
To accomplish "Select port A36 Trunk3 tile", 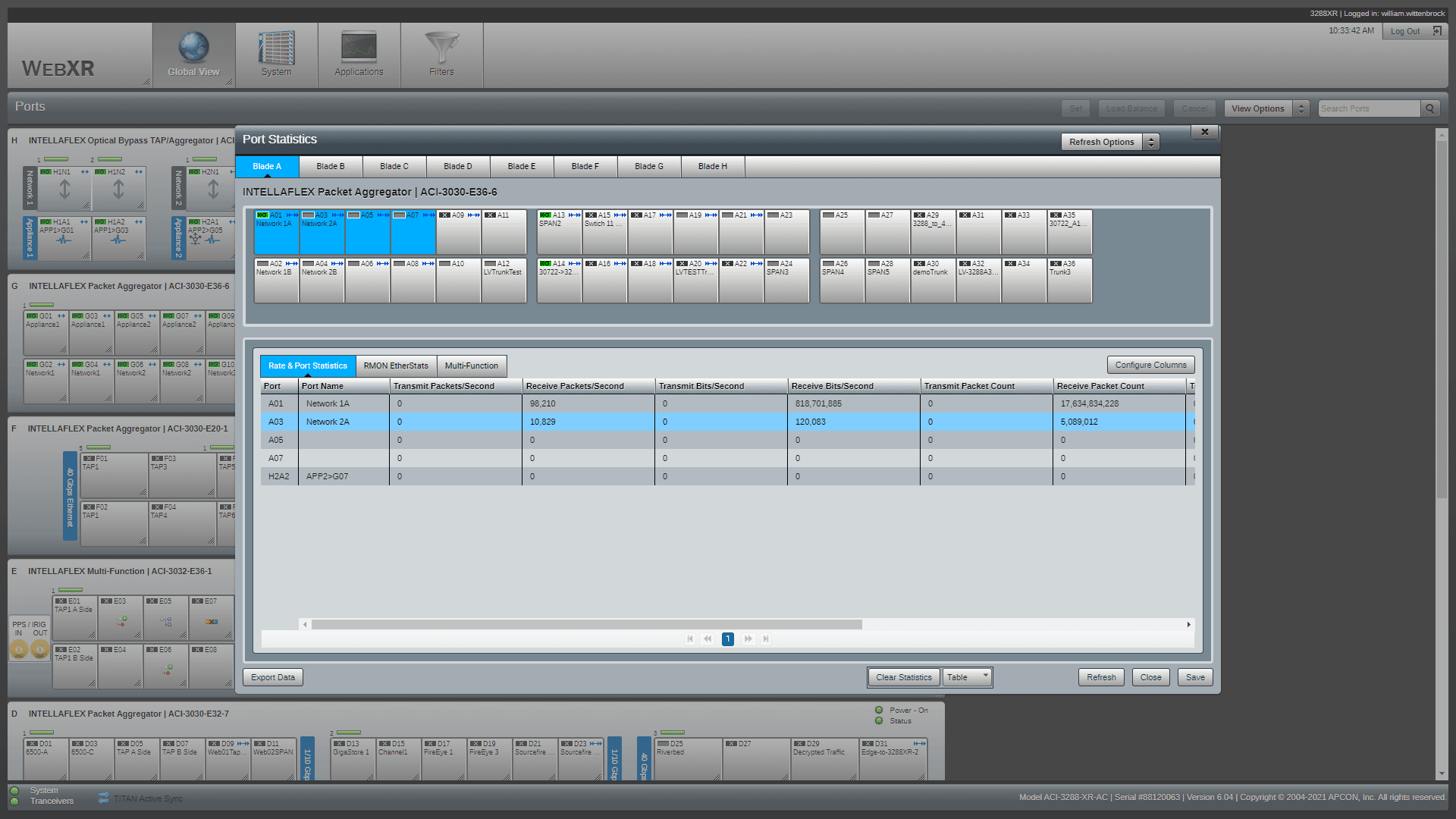I will [1070, 281].
